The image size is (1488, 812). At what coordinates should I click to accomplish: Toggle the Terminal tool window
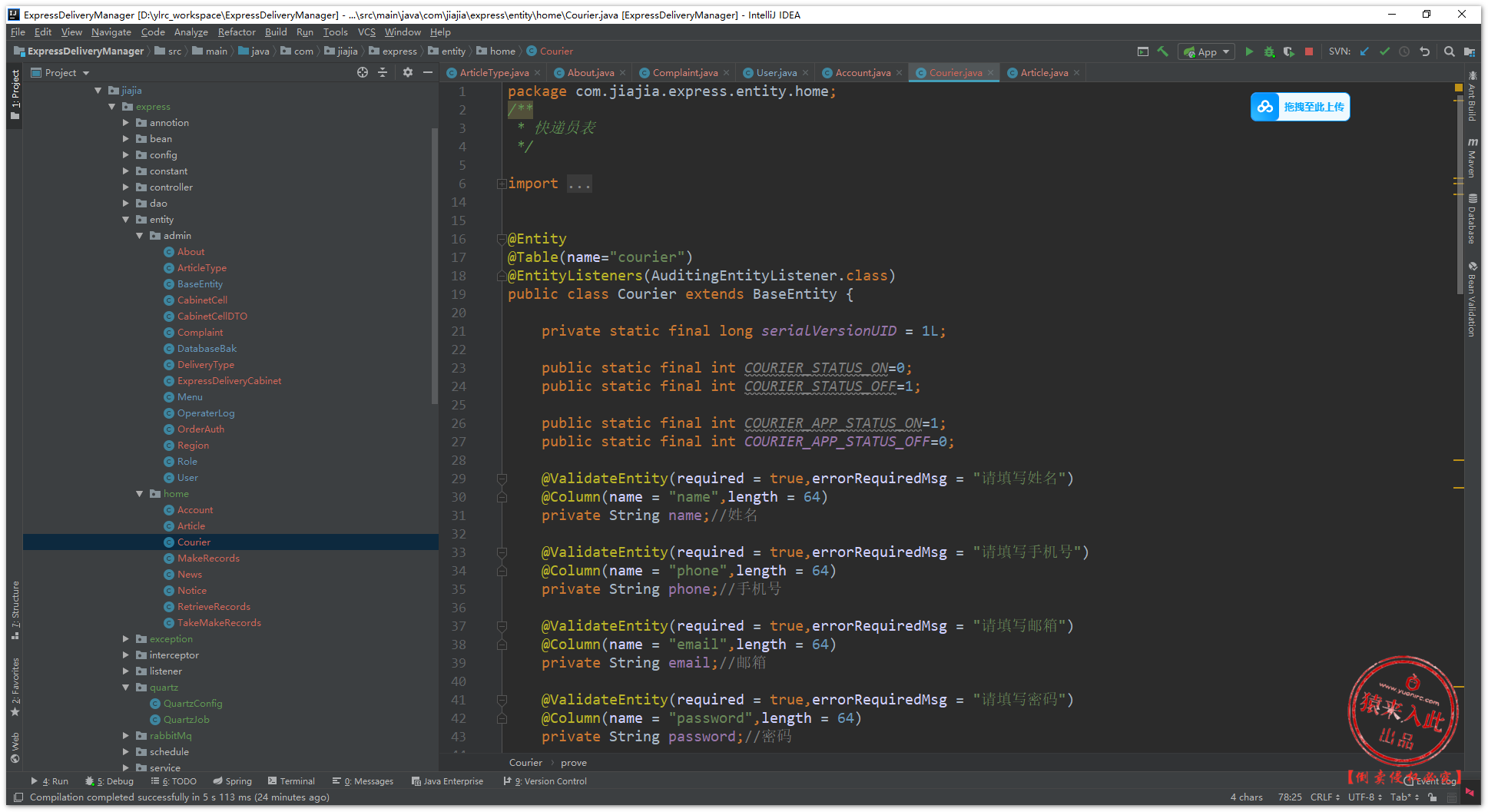coord(291,781)
